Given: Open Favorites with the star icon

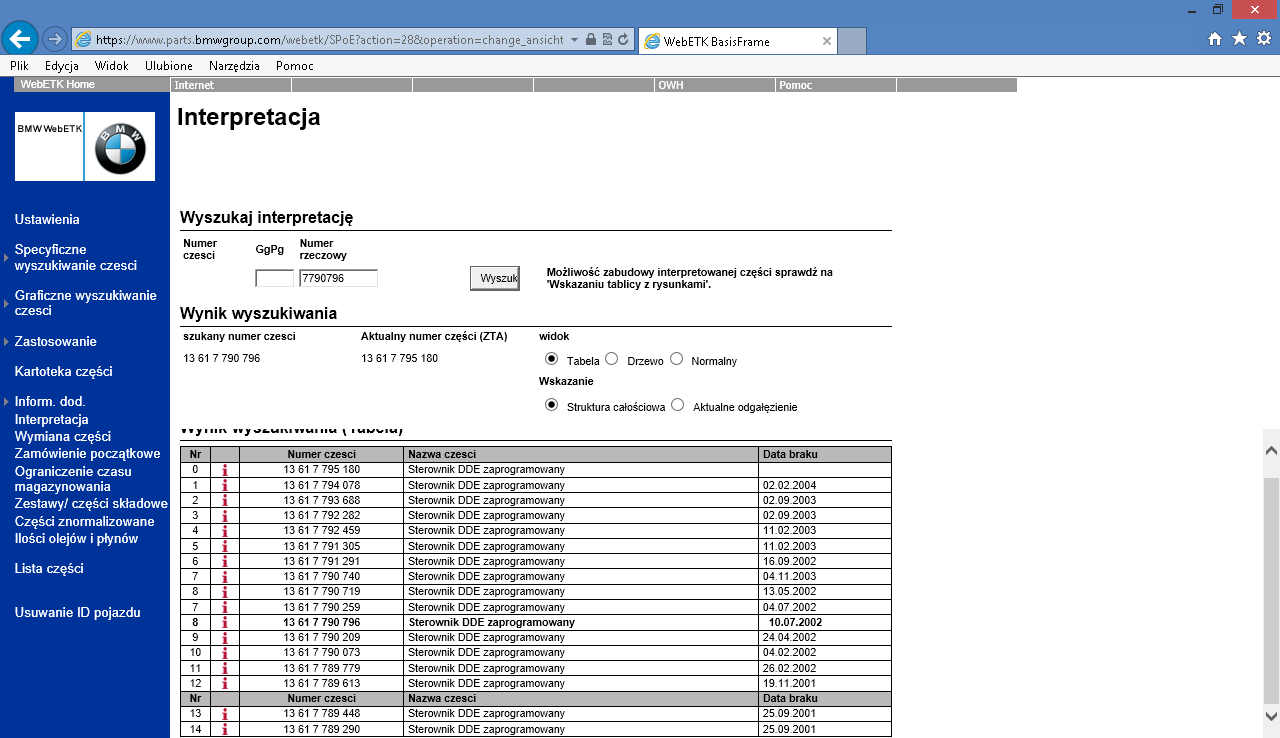Looking at the screenshot, I should click(1239, 39).
